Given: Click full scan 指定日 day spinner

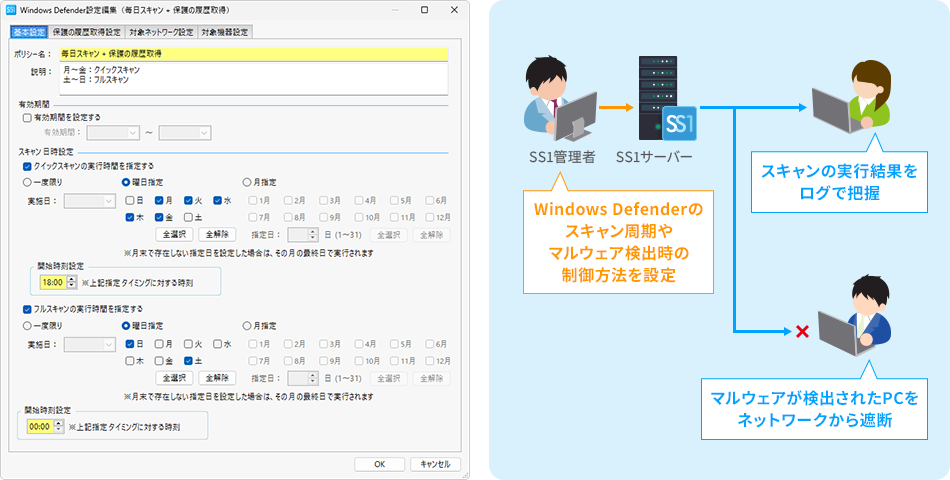Looking at the screenshot, I should tap(304, 378).
